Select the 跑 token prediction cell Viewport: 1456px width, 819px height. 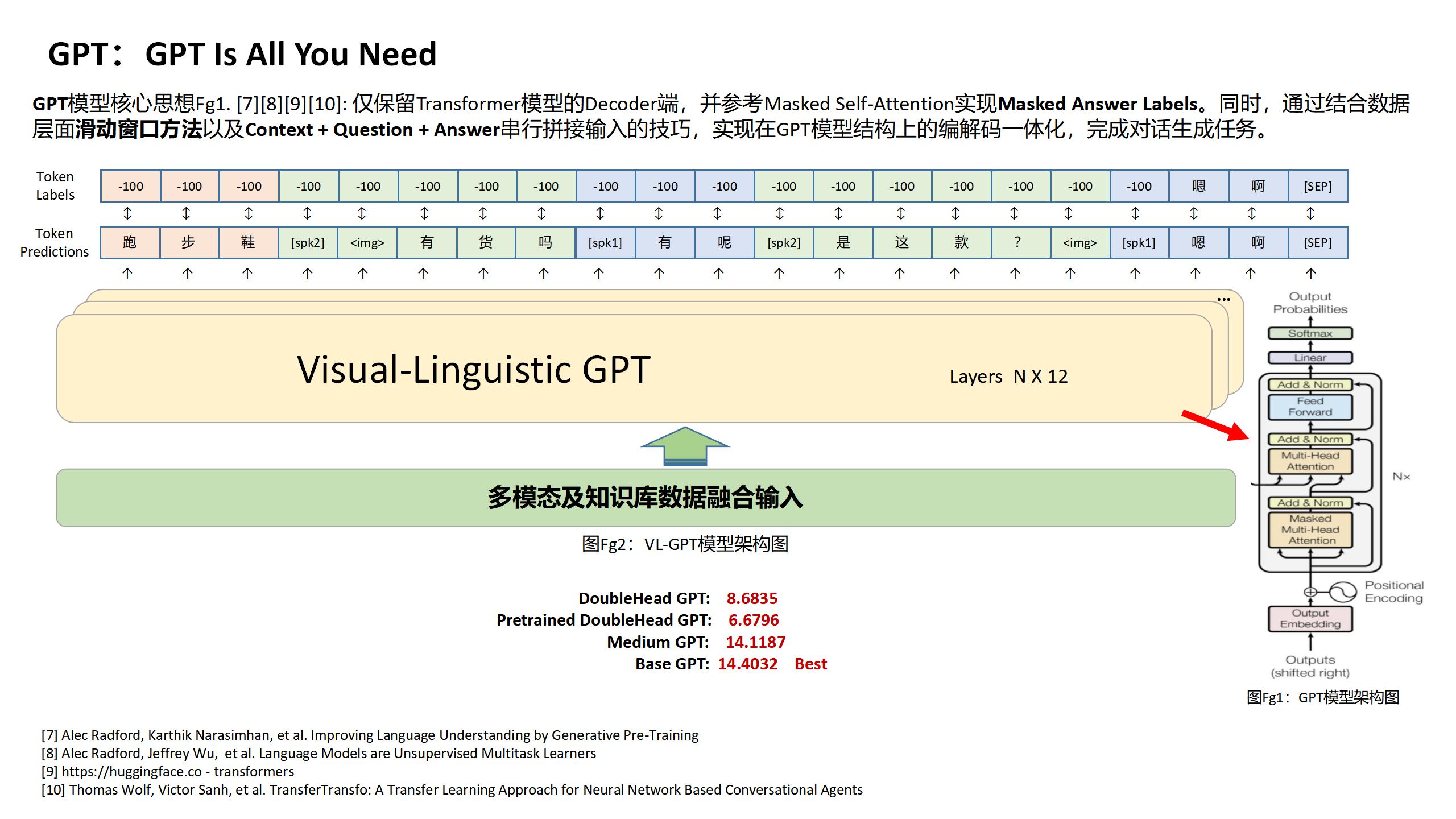(130, 243)
